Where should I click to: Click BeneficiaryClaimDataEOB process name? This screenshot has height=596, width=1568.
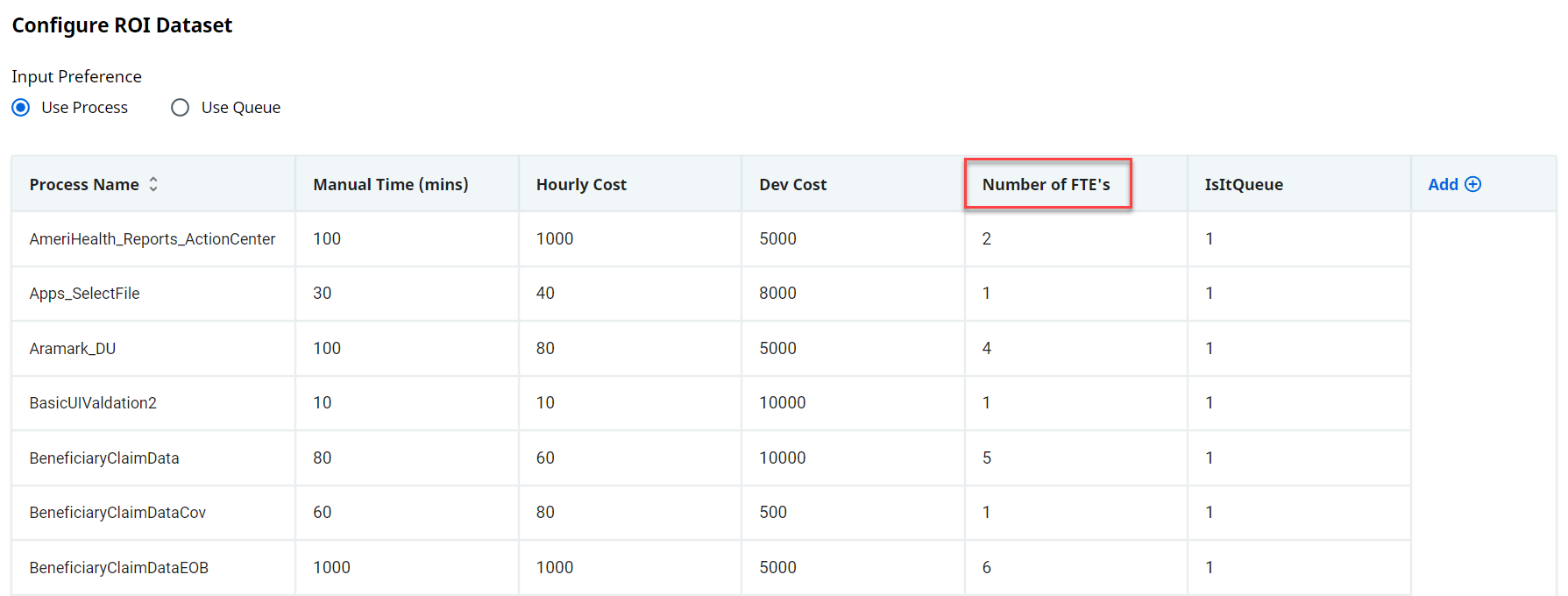pos(119,568)
